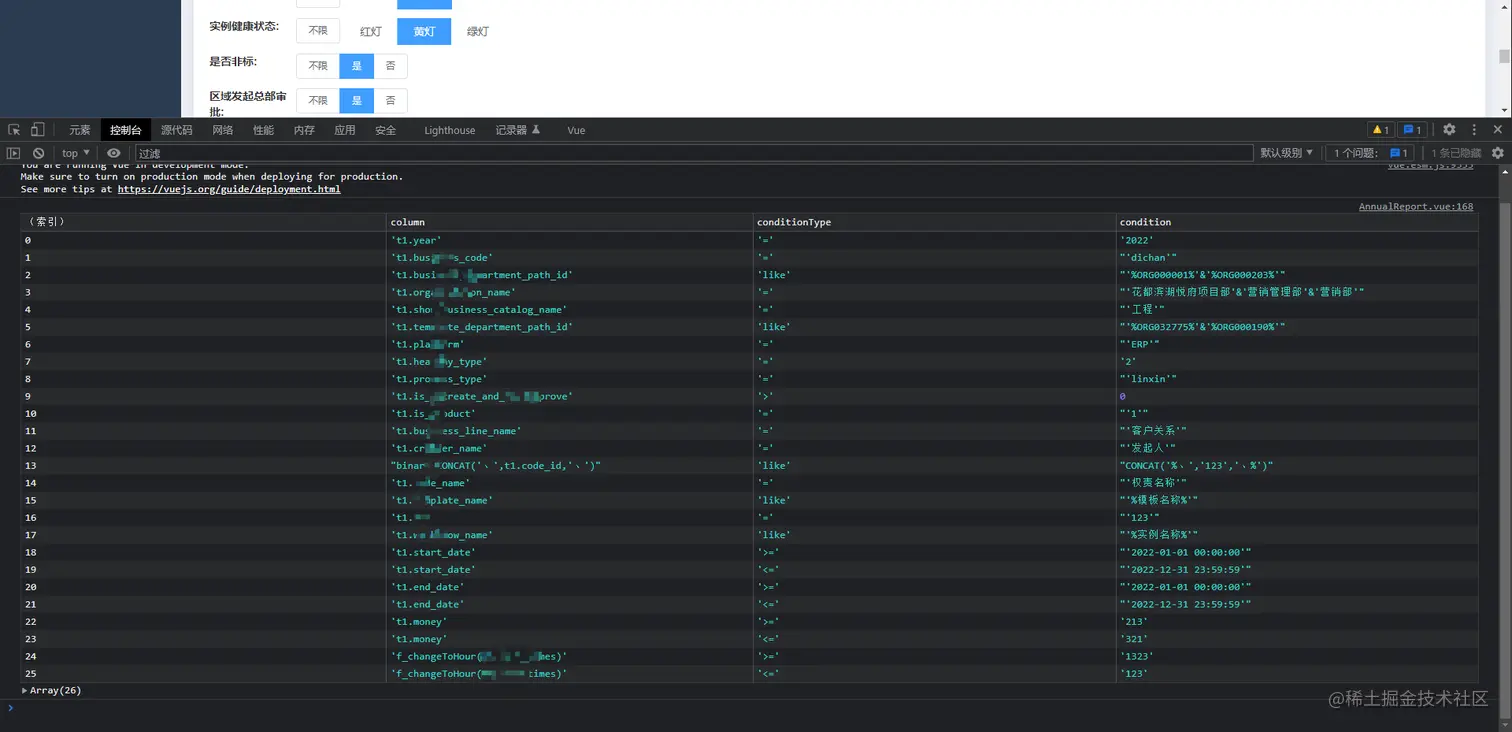Click the '发起人' condition cell
1512x732 pixels.
1297,448
